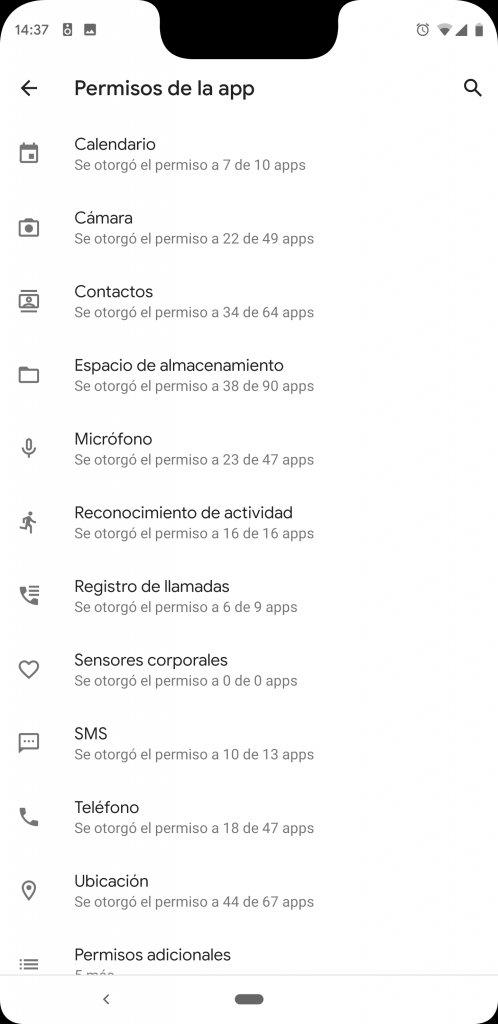Tap the Ubicación location pin icon

coord(29,891)
